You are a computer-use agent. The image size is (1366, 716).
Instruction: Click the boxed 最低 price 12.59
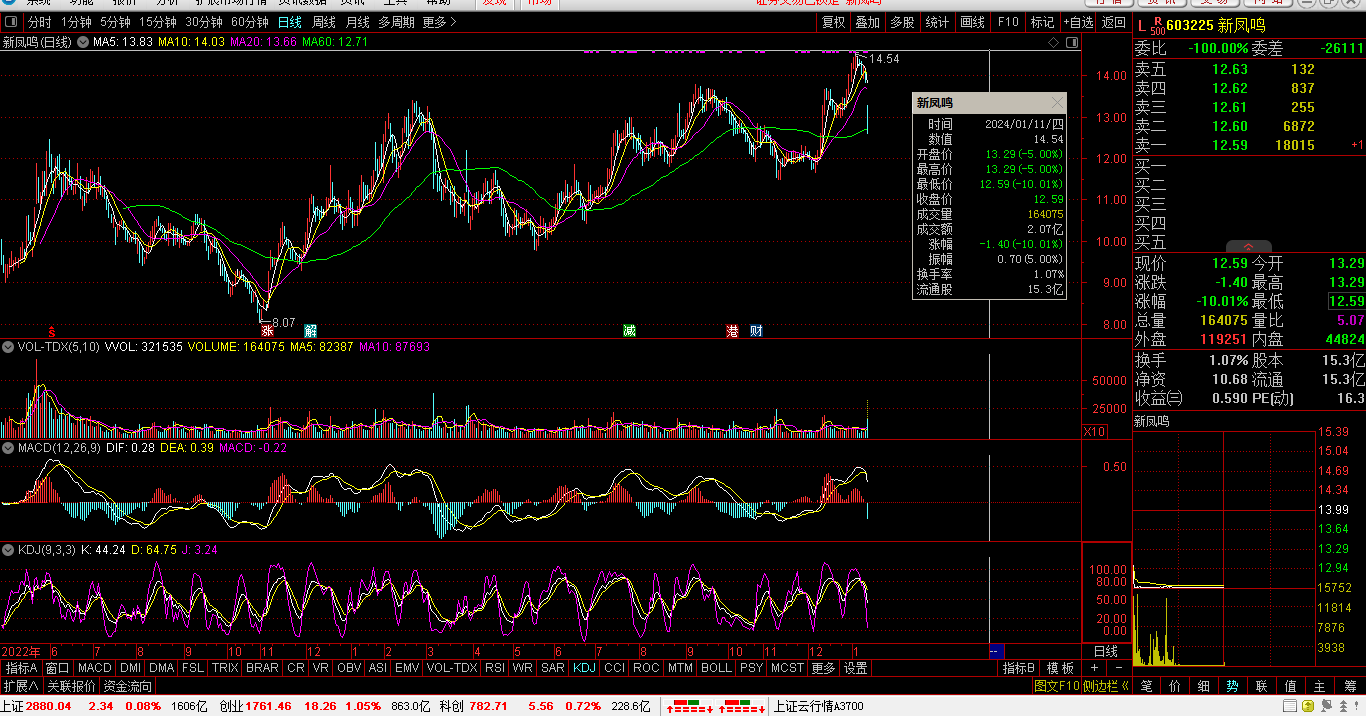(1346, 301)
